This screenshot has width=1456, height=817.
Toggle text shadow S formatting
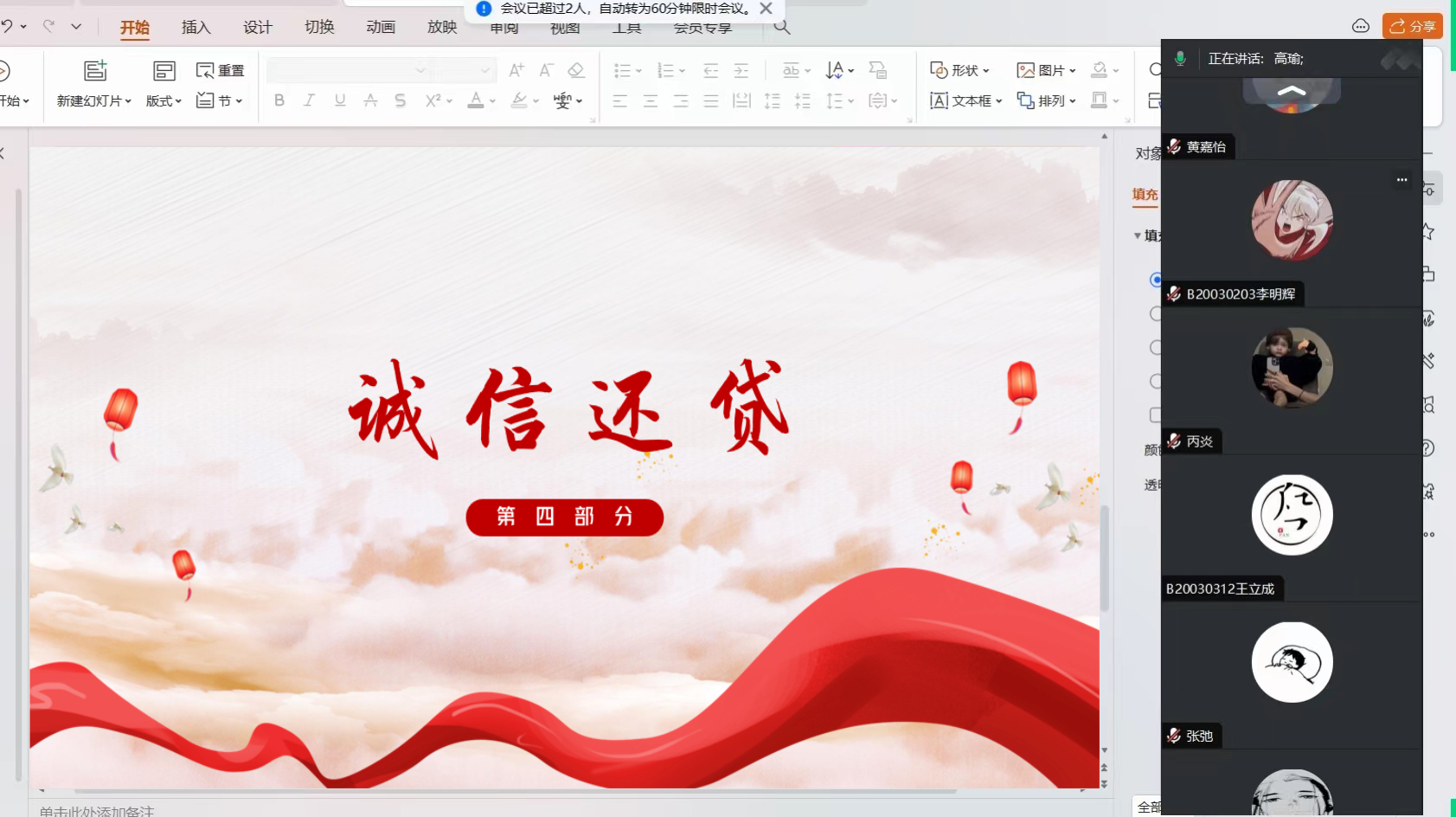(x=400, y=100)
